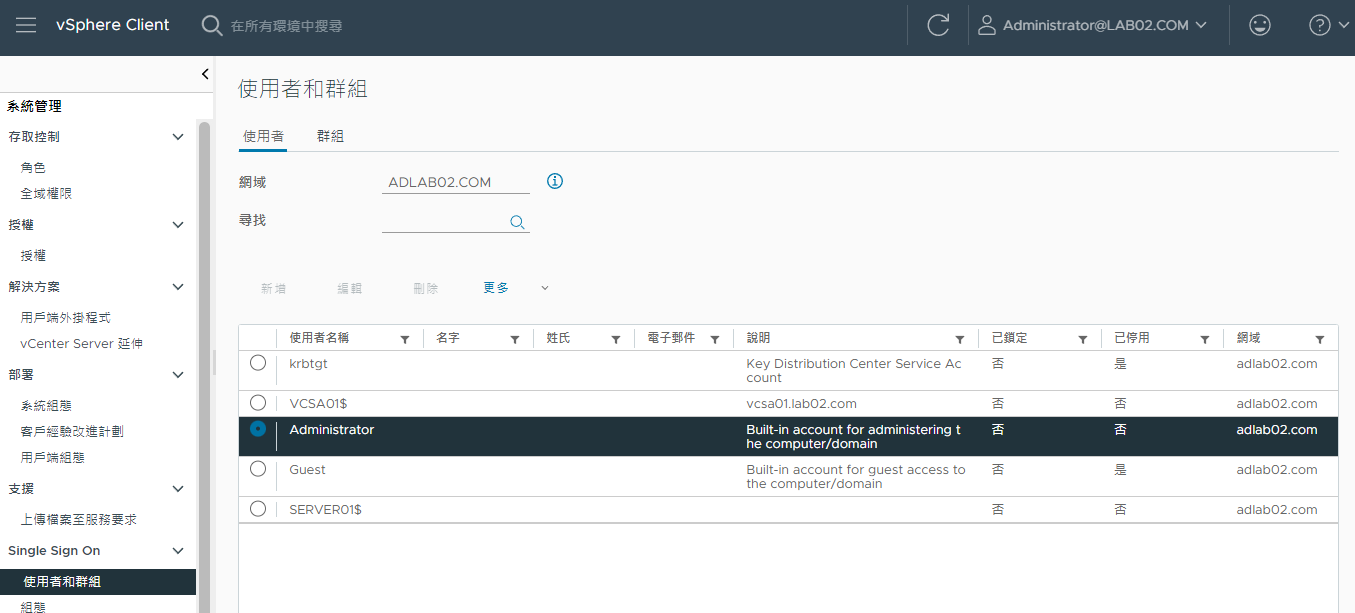Viewport: 1355px width, 613px height.
Task: Select the krbtgt user radio button
Action: (258, 363)
